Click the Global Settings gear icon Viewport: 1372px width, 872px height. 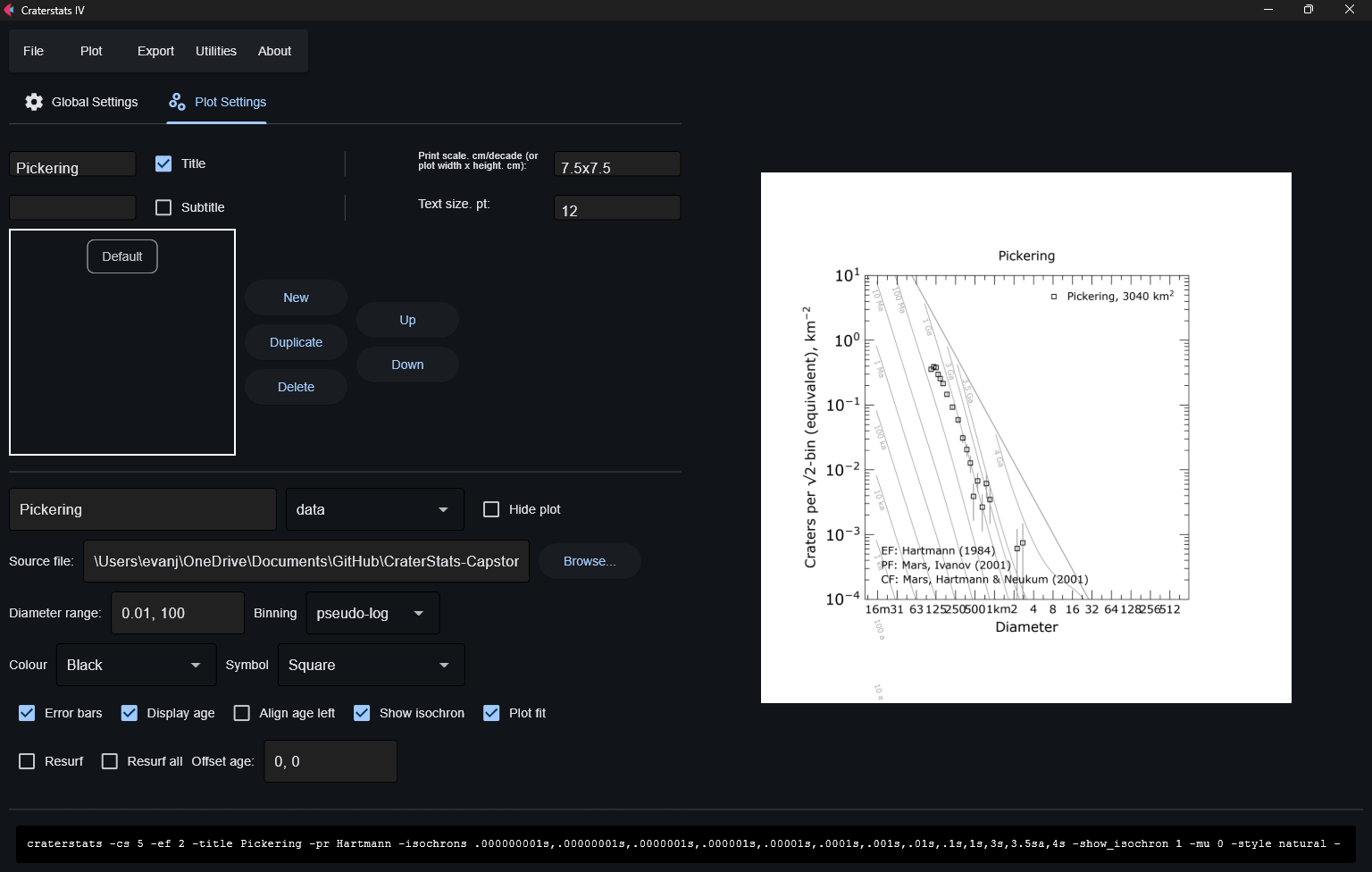[x=34, y=102]
